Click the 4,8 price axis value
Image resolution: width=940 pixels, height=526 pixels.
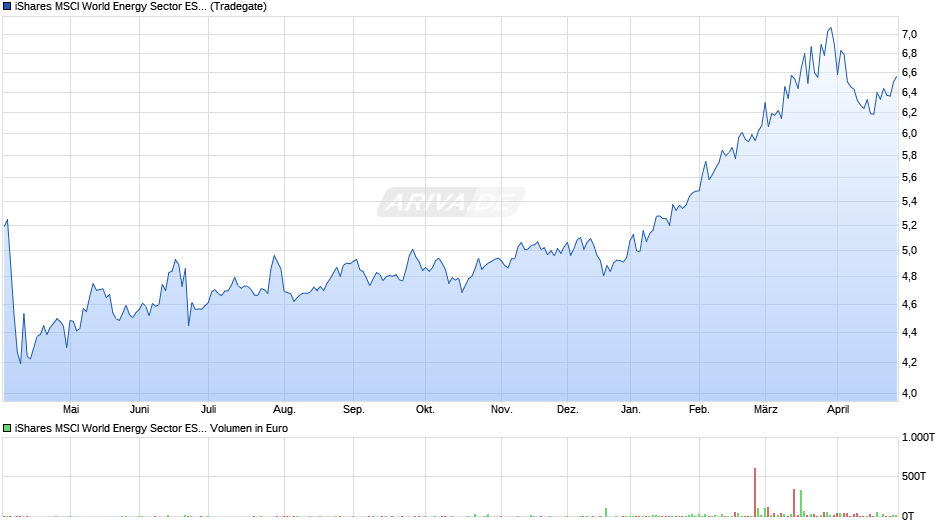point(909,276)
